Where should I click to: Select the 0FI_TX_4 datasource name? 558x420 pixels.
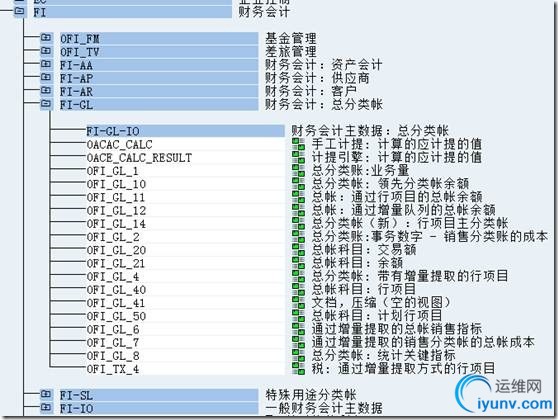point(113,369)
